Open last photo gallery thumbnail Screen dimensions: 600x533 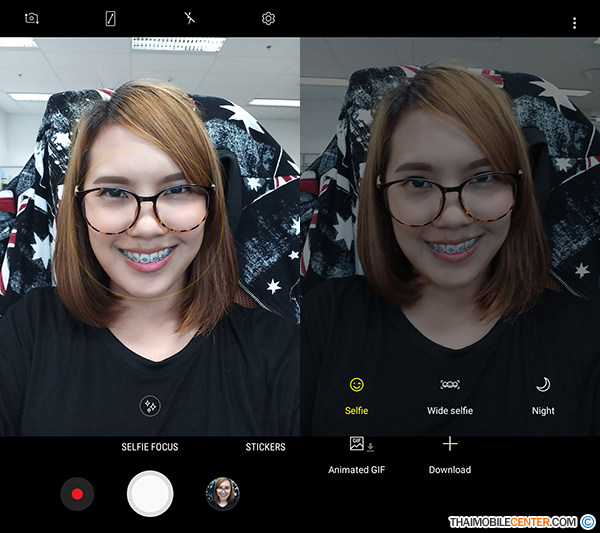click(223, 494)
